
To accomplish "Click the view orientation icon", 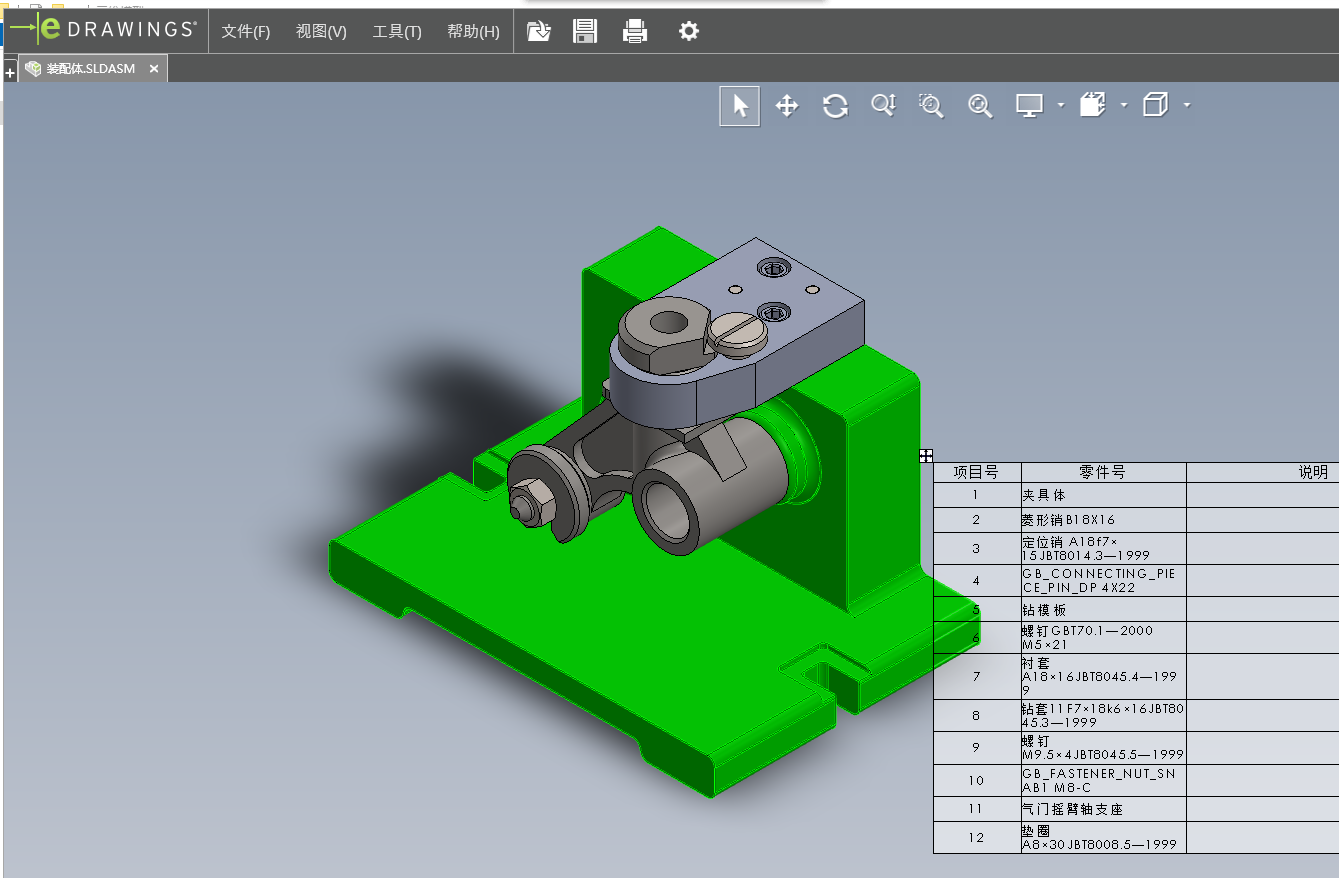I will click(x=1093, y=105).
